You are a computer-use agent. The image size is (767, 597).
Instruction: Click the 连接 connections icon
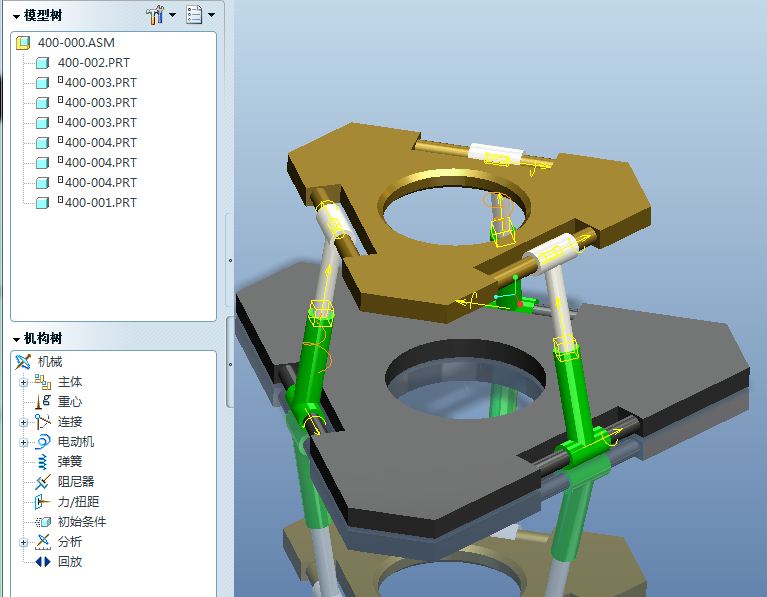coord(43,422)
